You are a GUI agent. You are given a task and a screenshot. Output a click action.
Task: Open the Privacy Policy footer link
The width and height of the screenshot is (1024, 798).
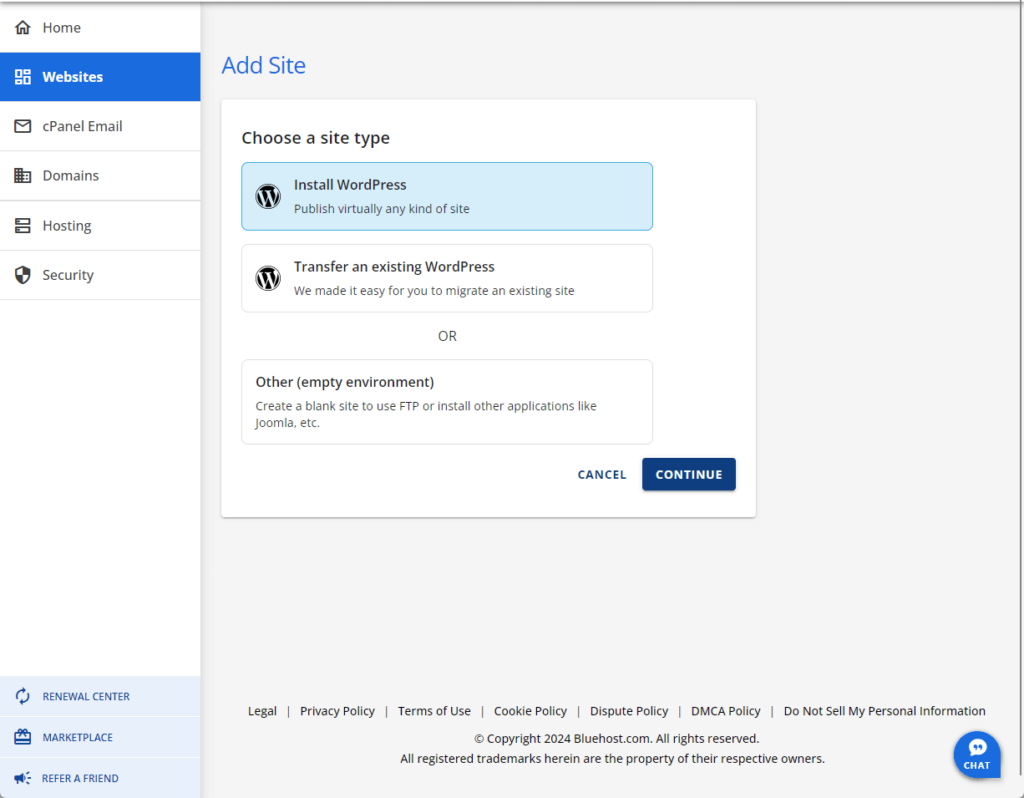337,710
